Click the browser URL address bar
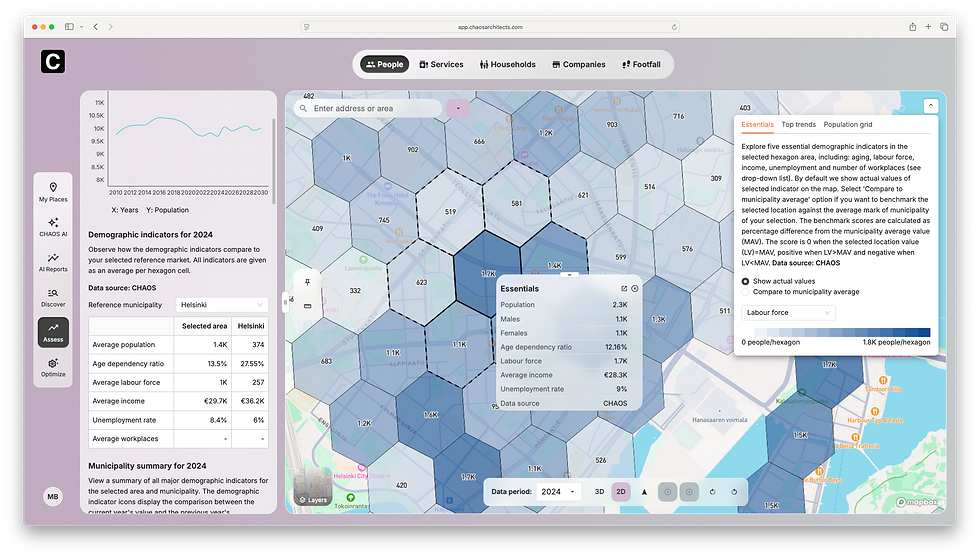 point(490,27)
